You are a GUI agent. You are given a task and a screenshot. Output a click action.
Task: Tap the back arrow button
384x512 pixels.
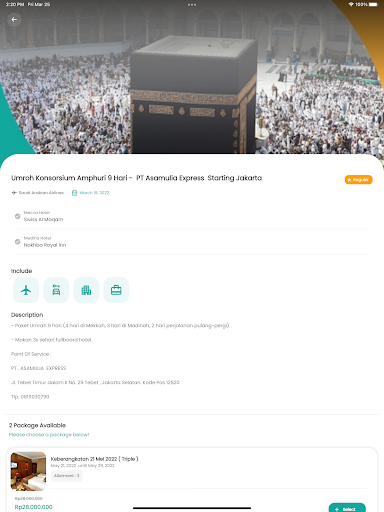point(14,20)
